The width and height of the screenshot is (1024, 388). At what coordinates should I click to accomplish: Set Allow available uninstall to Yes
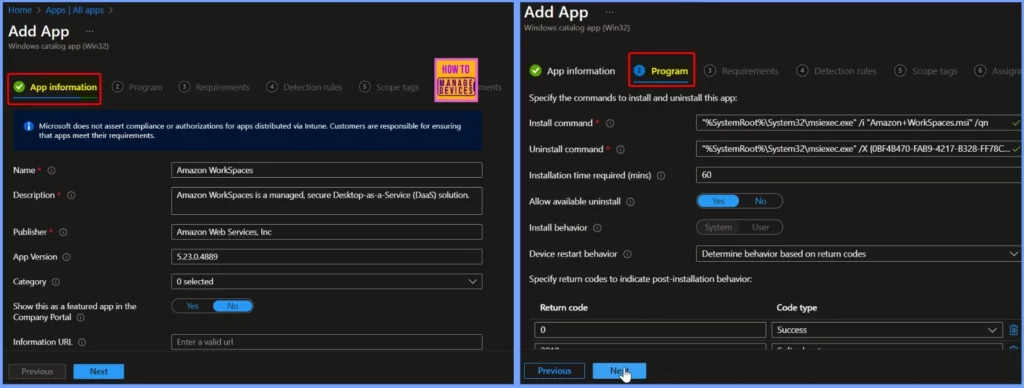point(718,201)
